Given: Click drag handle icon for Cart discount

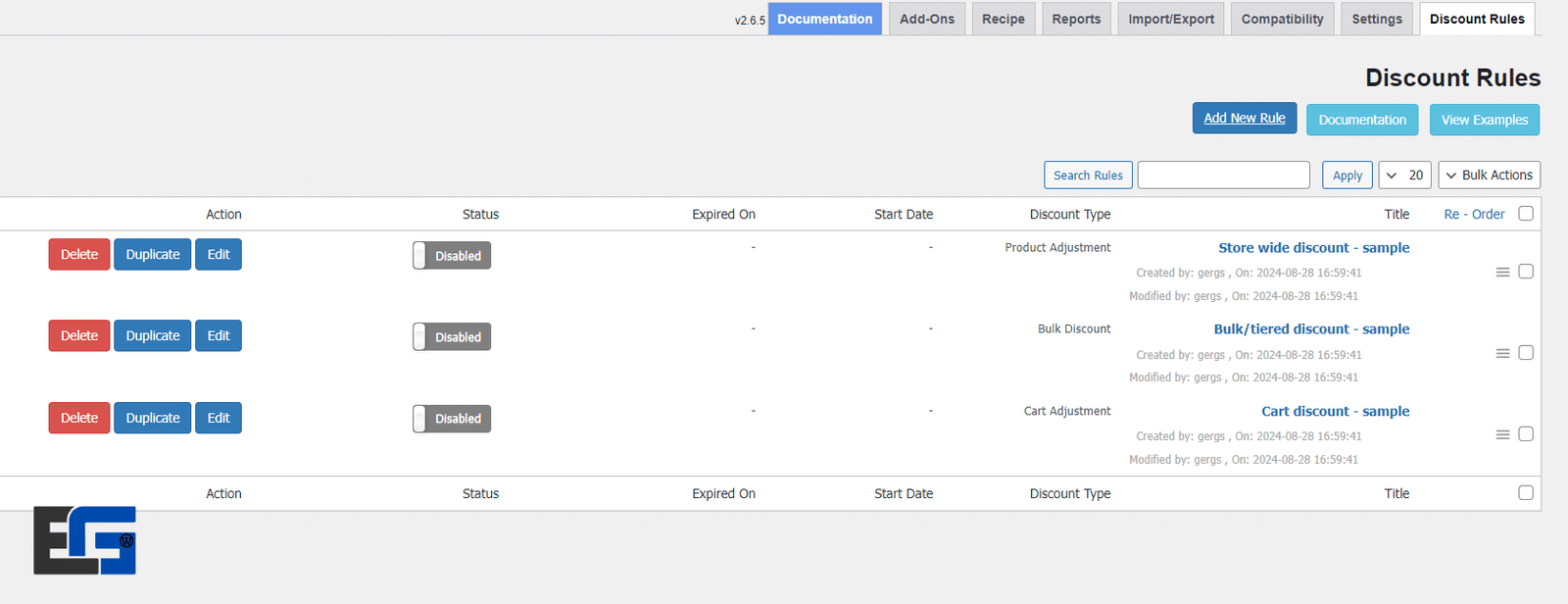Looking at the screenshot, I should pyautogui.click(x=1502, y=434).
